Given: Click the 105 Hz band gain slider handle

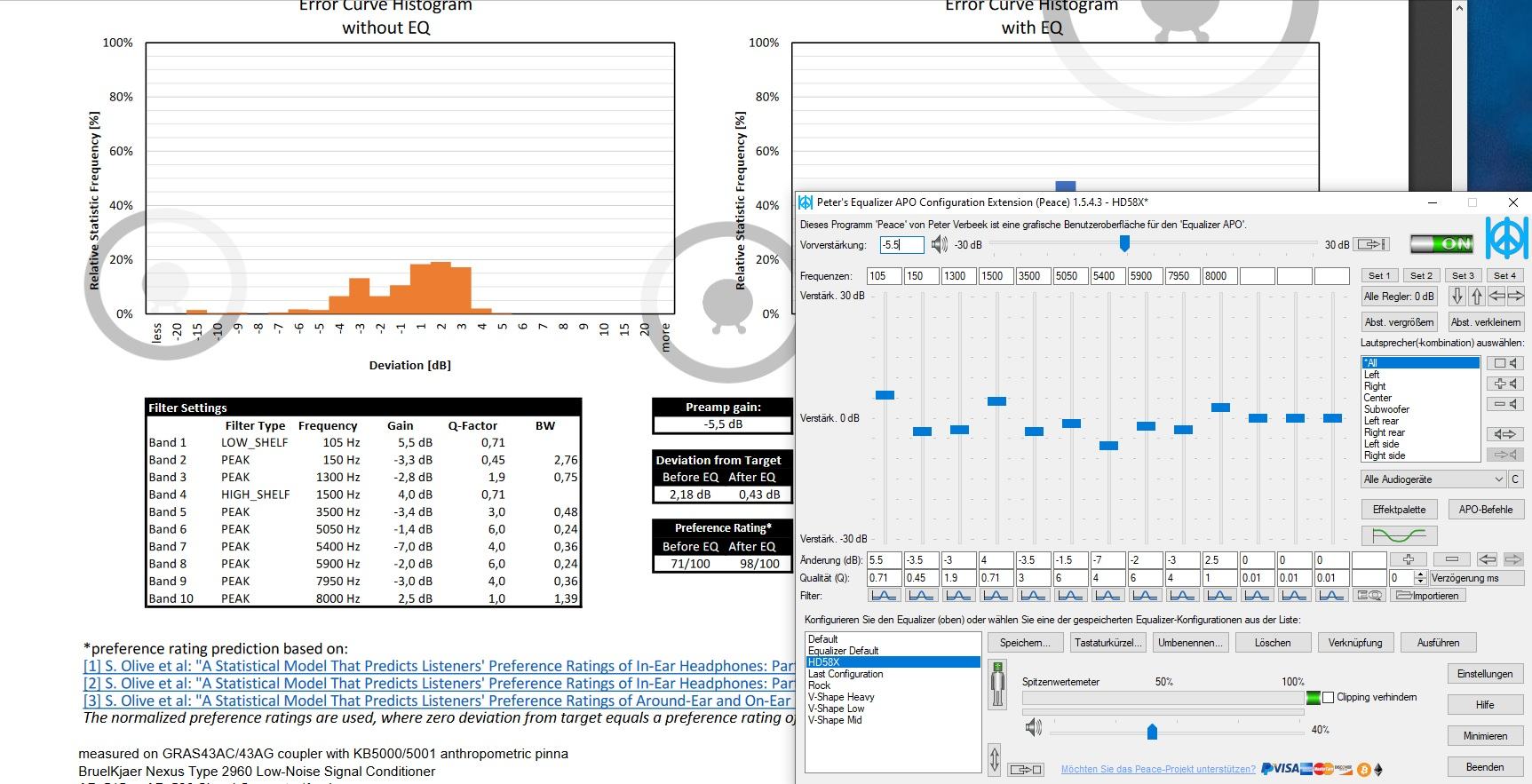Looking at the screenshot, I should pyautogui.click(x=885, y=395).
